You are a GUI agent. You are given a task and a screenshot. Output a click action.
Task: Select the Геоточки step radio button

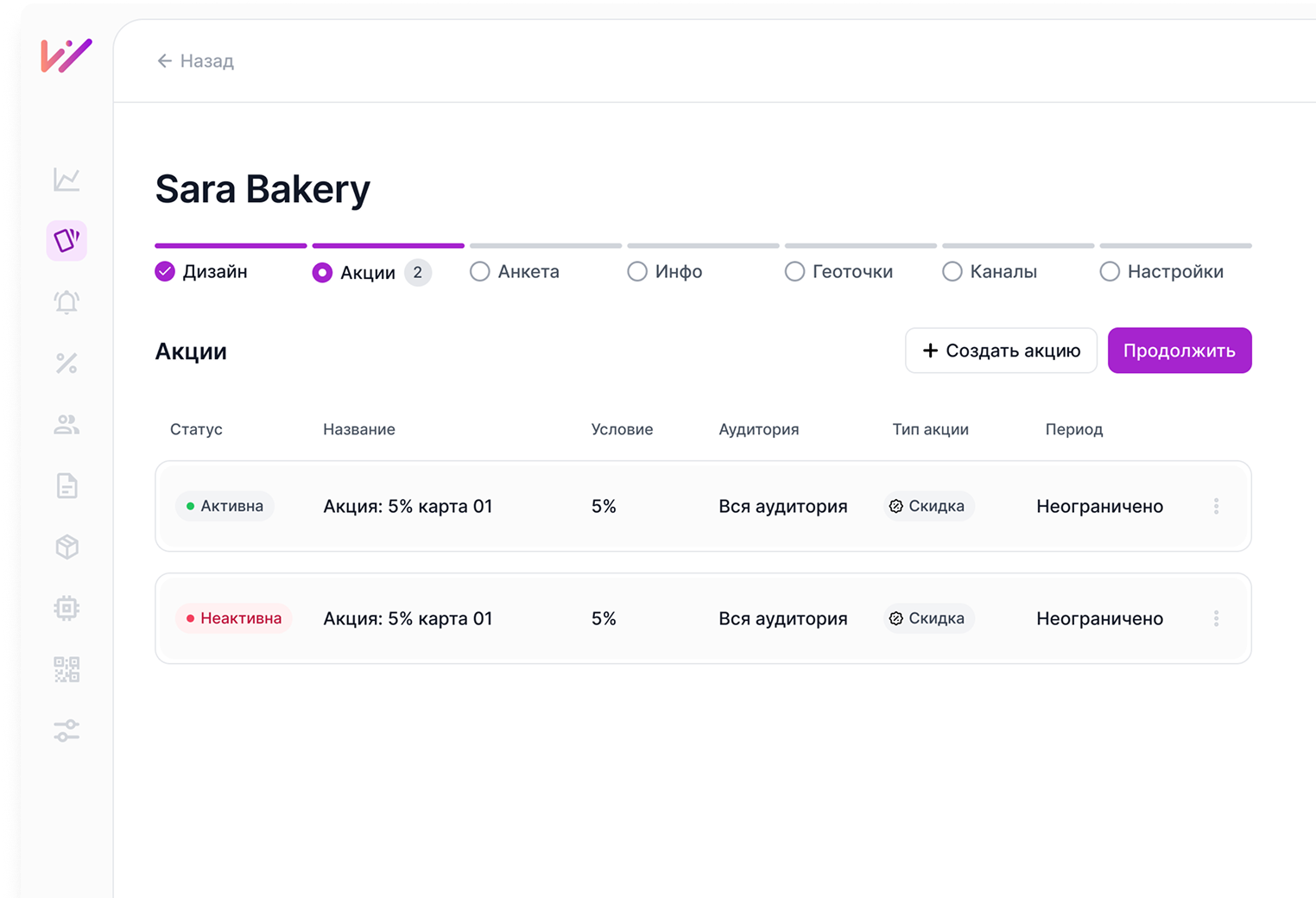coord(794,272)
